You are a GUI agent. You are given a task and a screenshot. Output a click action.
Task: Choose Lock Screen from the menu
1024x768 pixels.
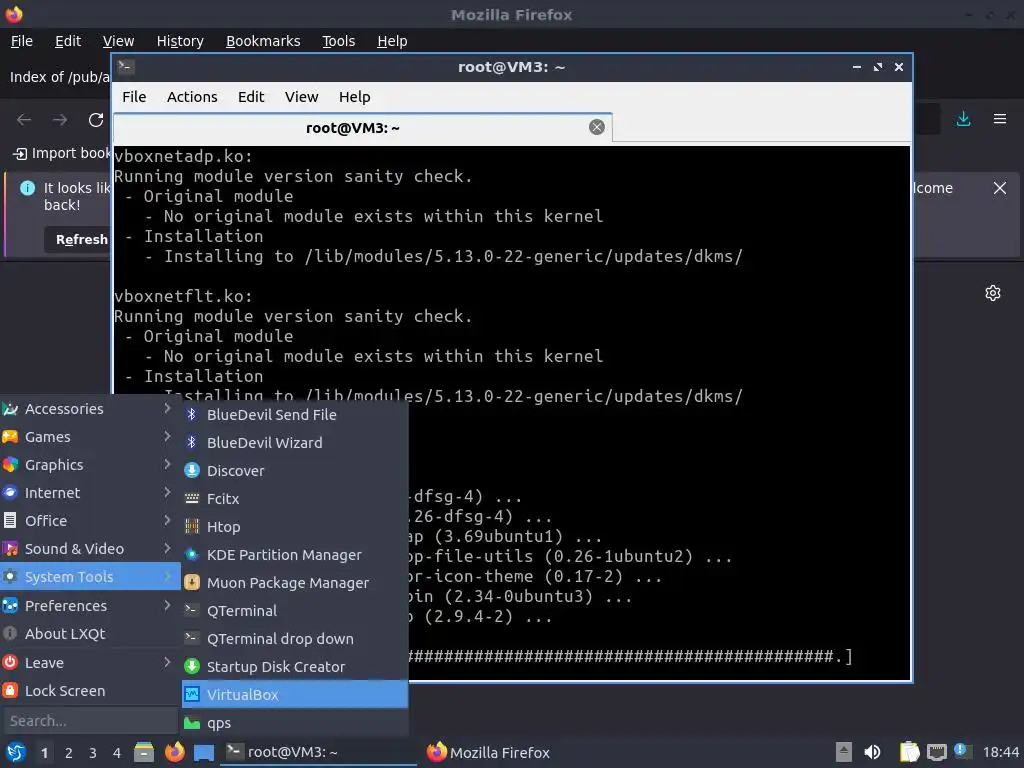tap(90, 690)
